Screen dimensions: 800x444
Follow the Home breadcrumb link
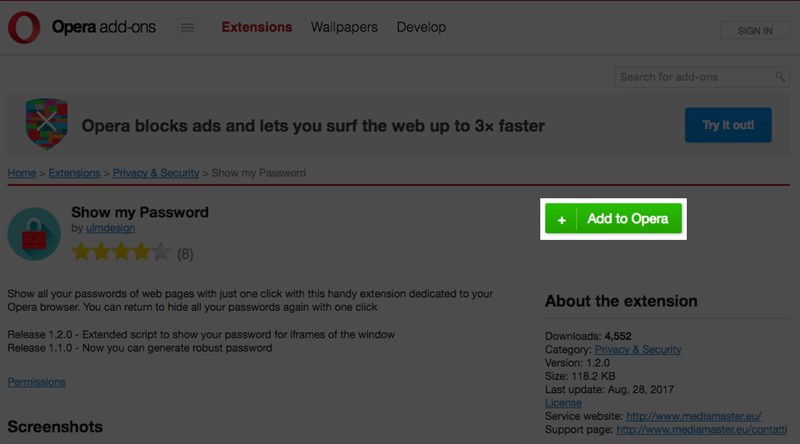pyautogui.click(x=22, y=173)
